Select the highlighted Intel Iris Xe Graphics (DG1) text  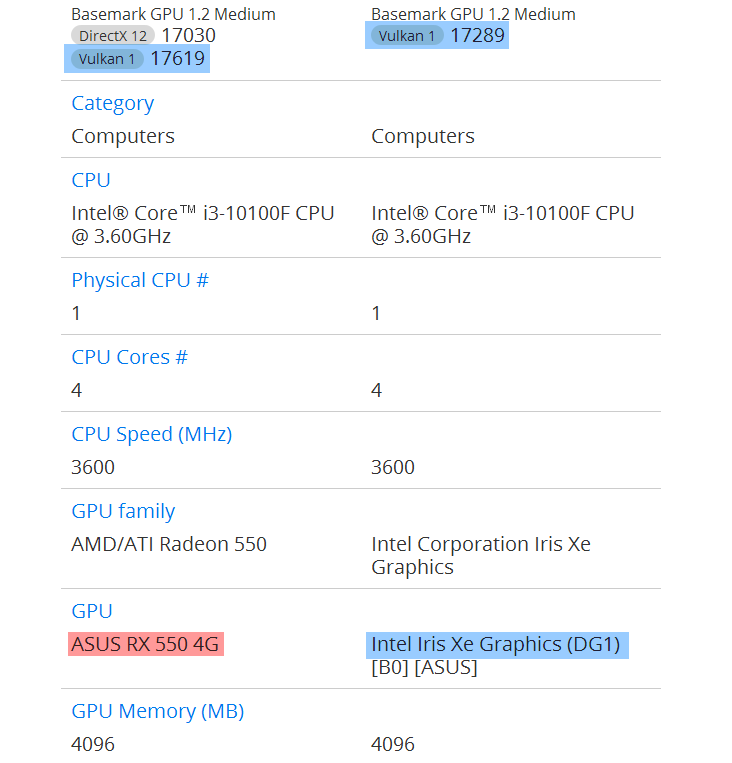coord(495,644)
